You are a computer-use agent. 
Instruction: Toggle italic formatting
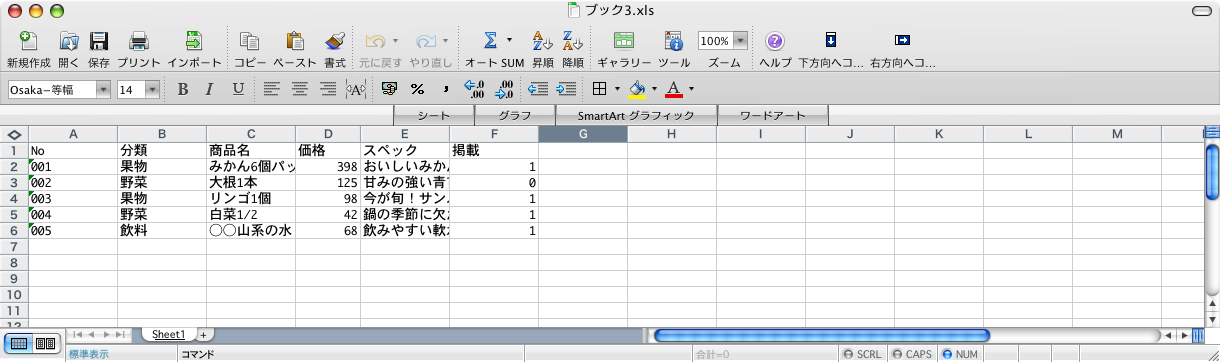pyautogui.click(x=209, y=90)
